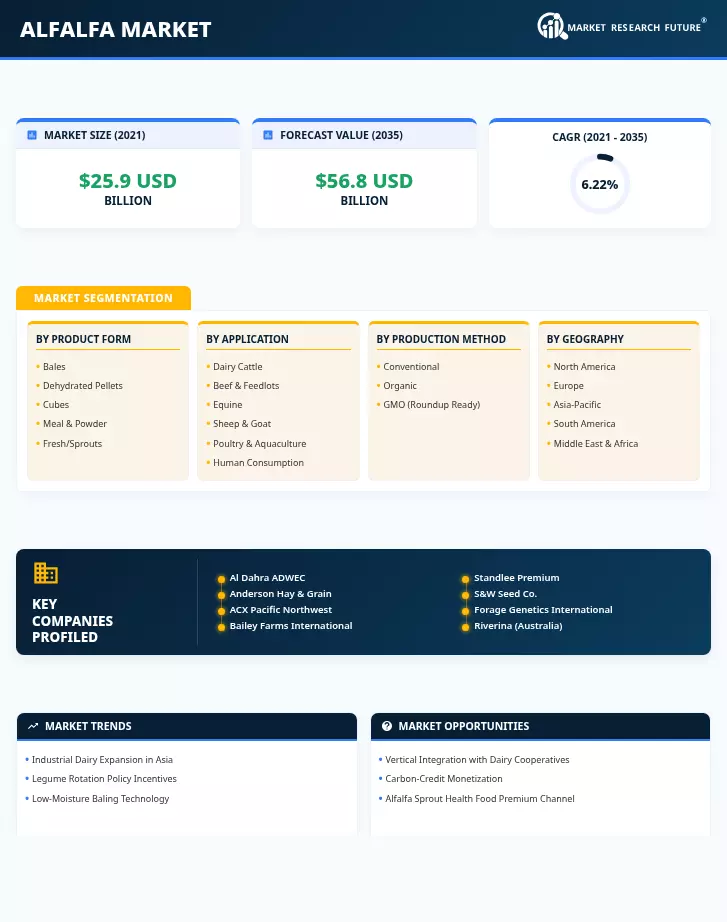Click the 6.22% CAGR circular progress ring
Screen dimensions: 727x922
click(x=599, y=184)
